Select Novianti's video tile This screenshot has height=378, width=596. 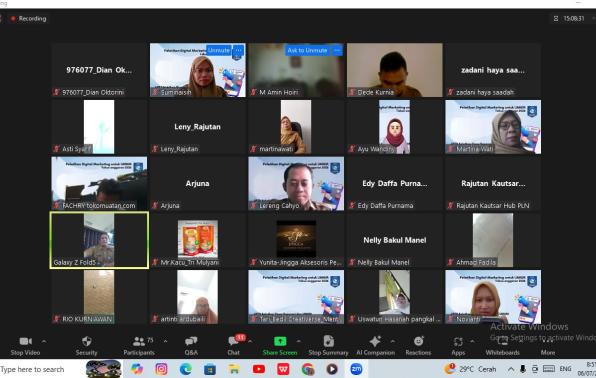493,297
